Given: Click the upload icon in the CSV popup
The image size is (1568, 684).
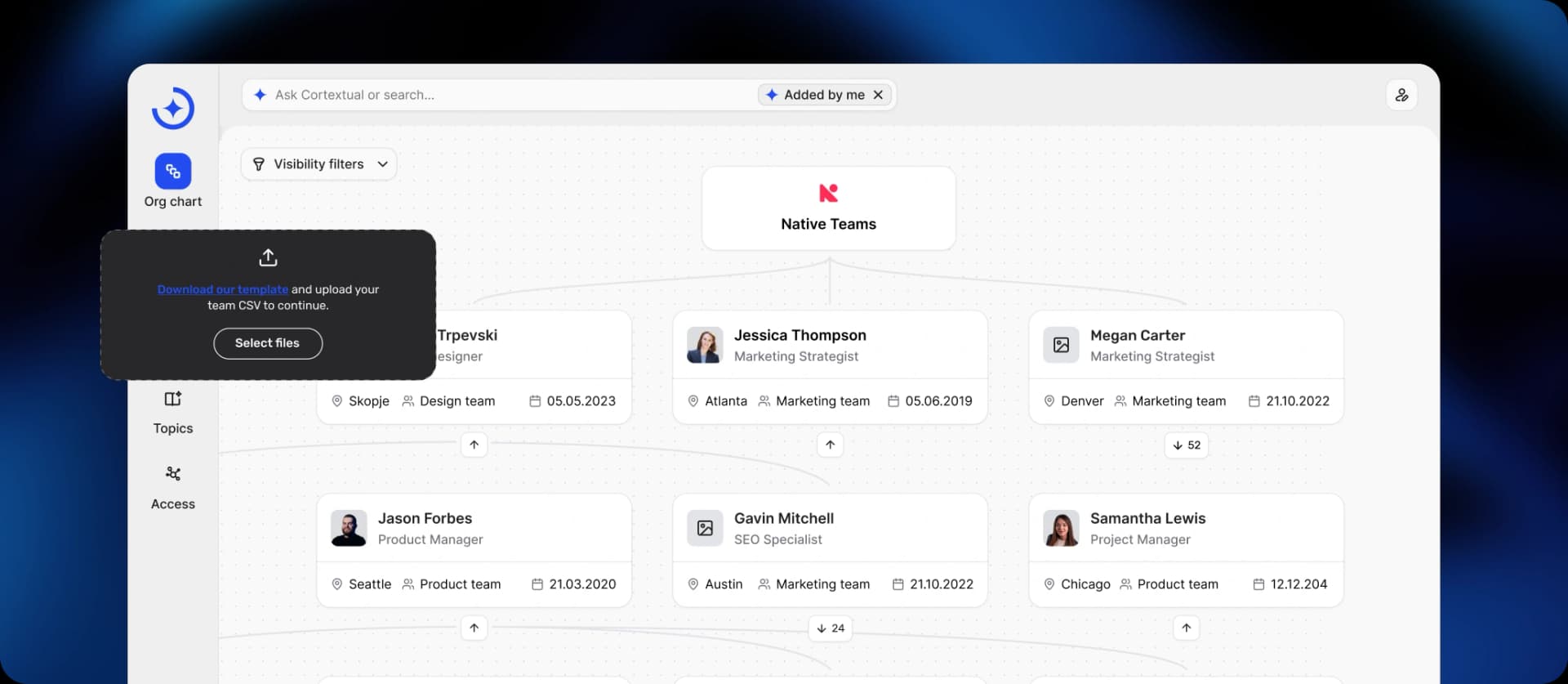Looking at the screenshot, I should tap(268, 257).
